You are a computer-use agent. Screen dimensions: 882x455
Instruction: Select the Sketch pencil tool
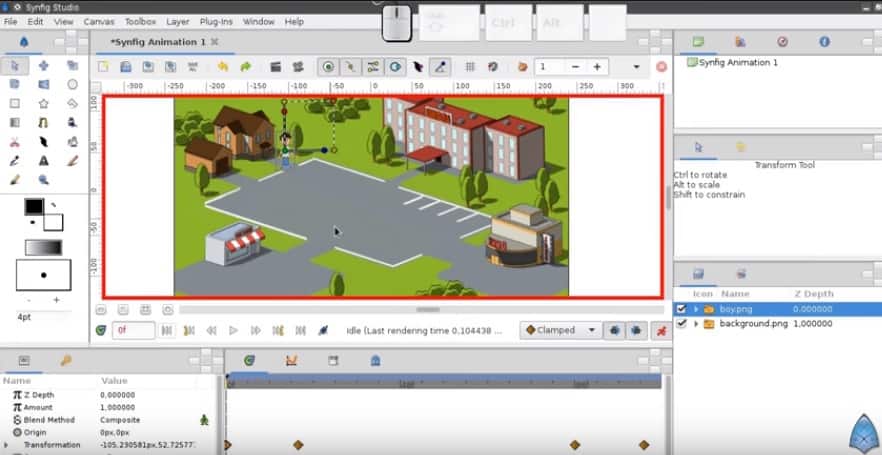(x=73, y=161)
